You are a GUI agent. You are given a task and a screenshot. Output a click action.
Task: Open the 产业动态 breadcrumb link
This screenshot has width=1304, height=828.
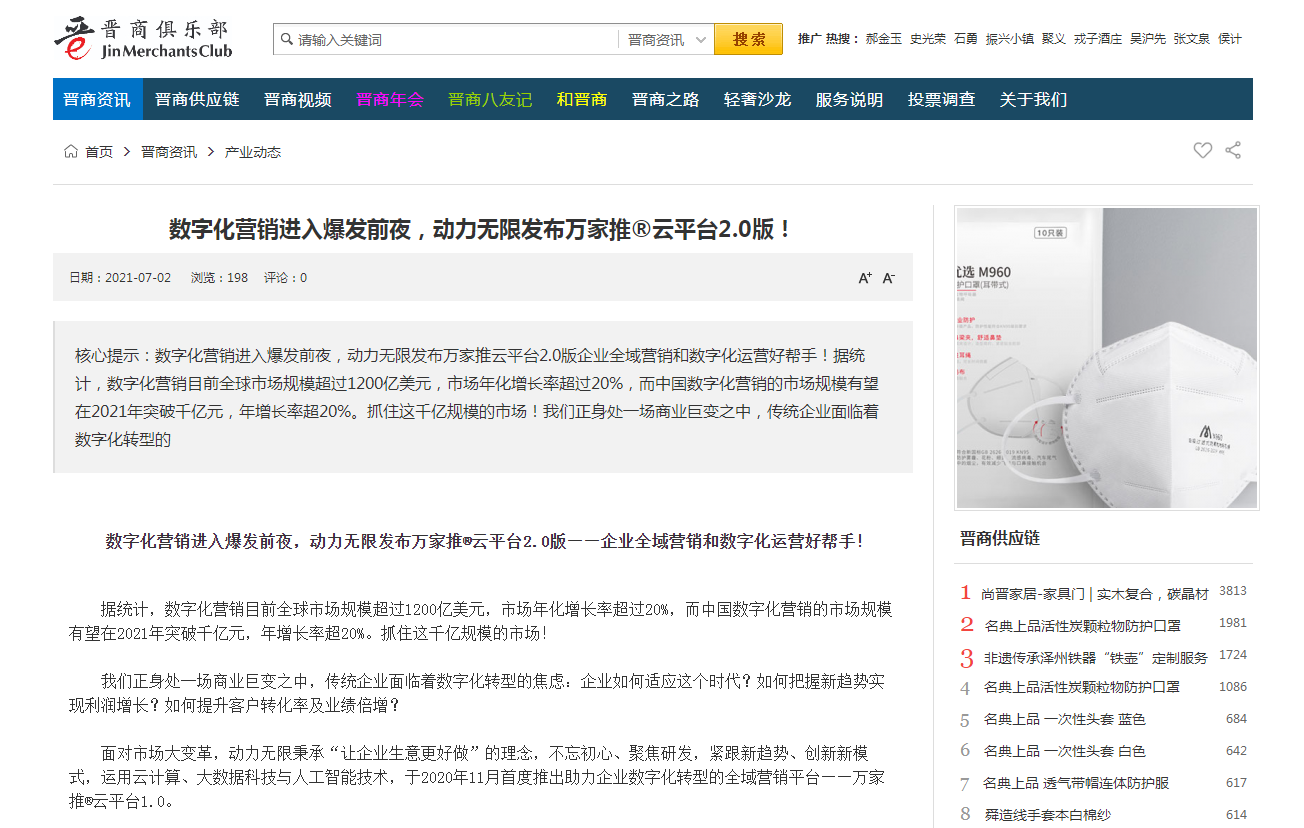(x=254, y=151)
